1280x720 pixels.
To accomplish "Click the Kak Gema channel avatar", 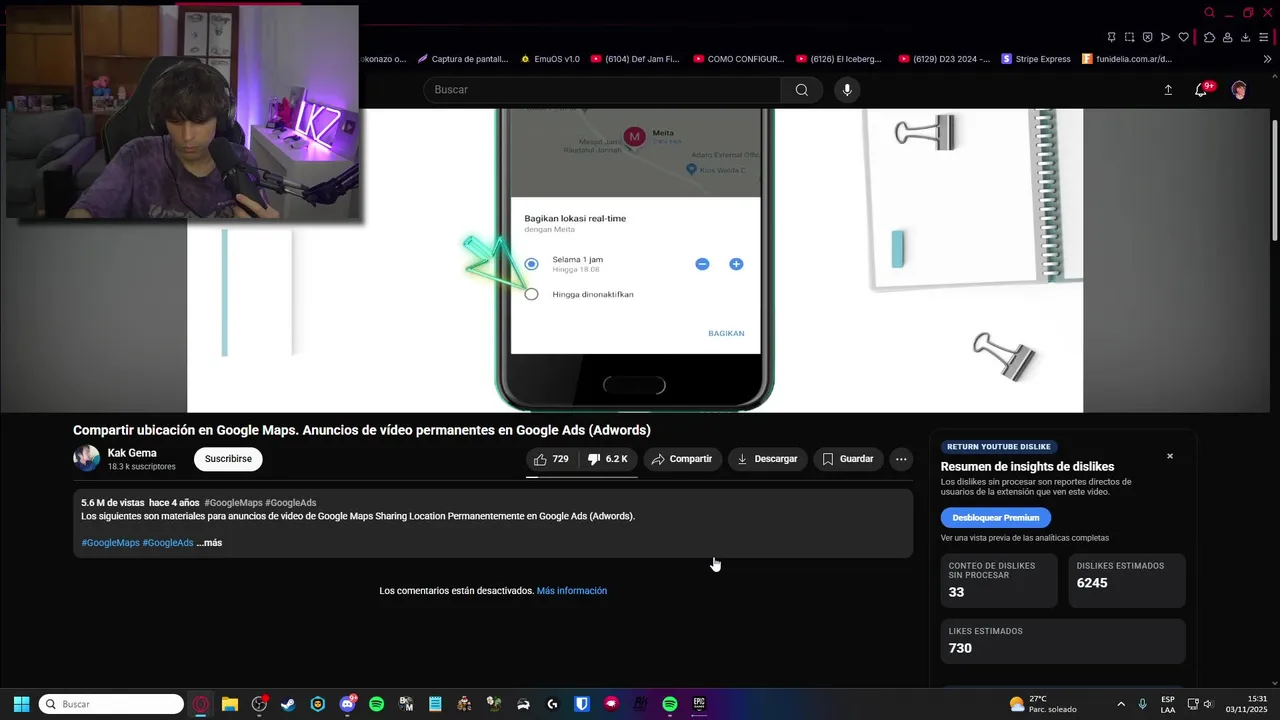I will [x=87, y=459].
